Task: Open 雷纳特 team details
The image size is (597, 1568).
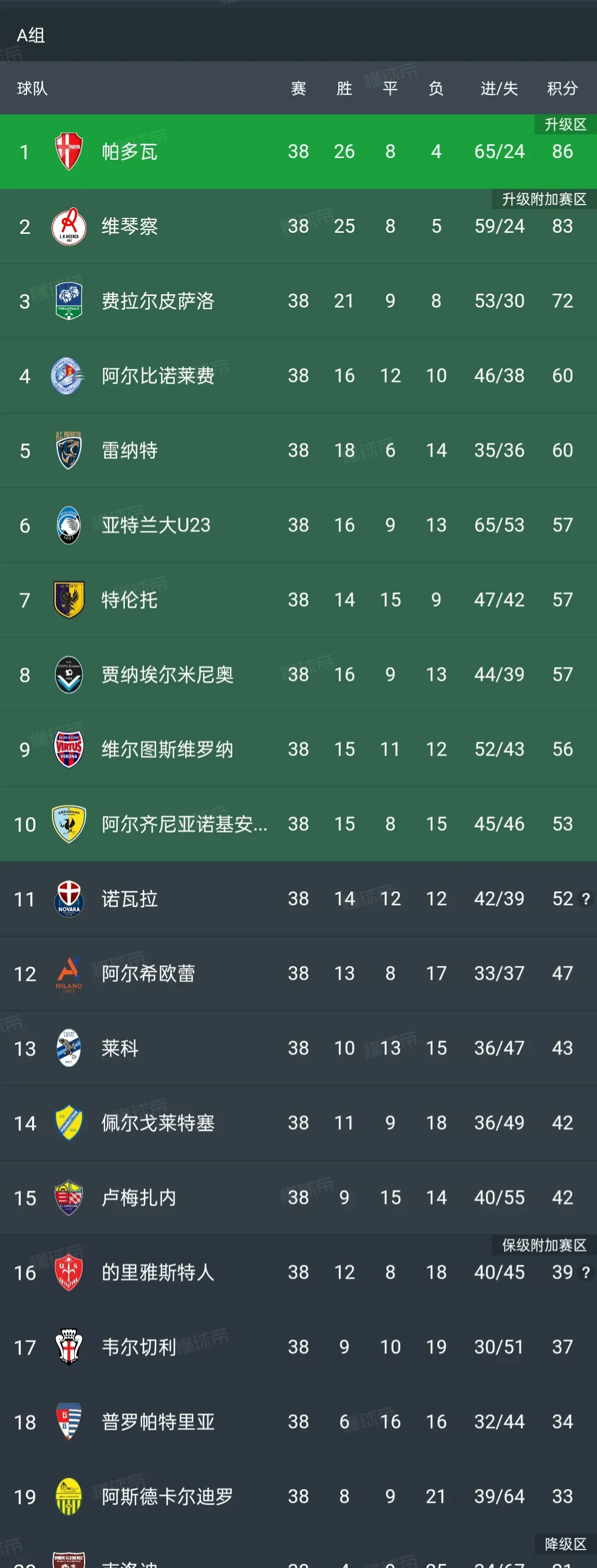Action: coord(129,451)
